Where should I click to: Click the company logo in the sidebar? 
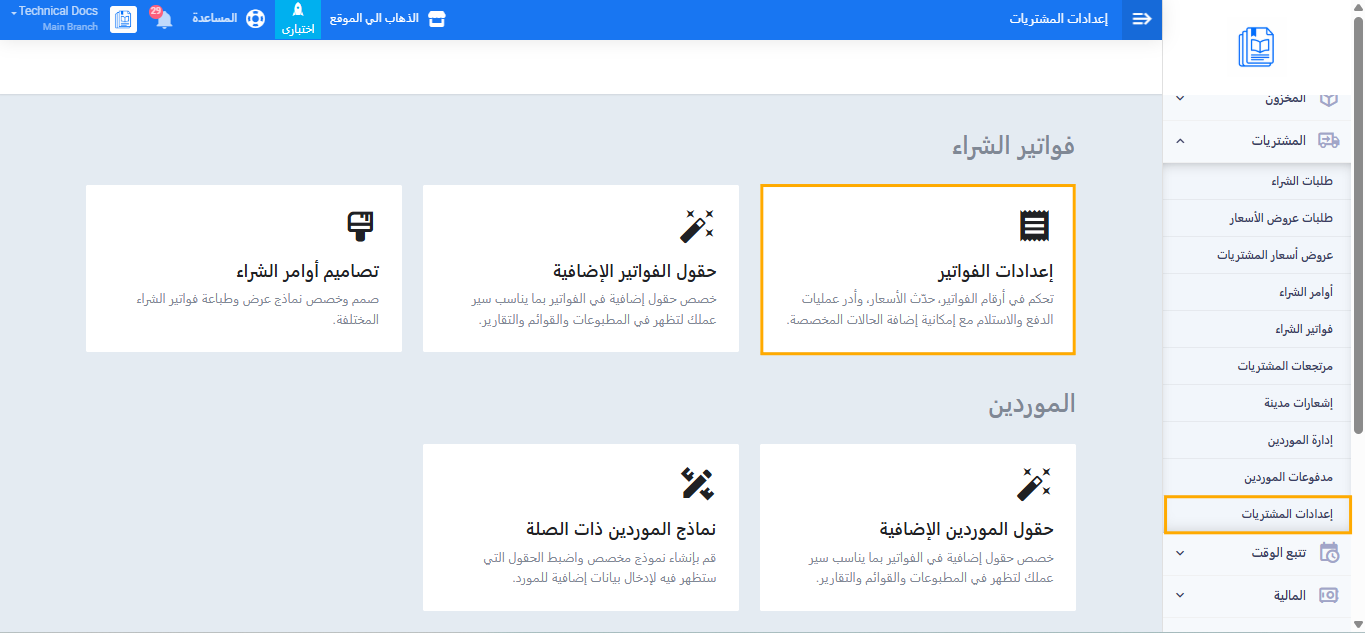1255,47
